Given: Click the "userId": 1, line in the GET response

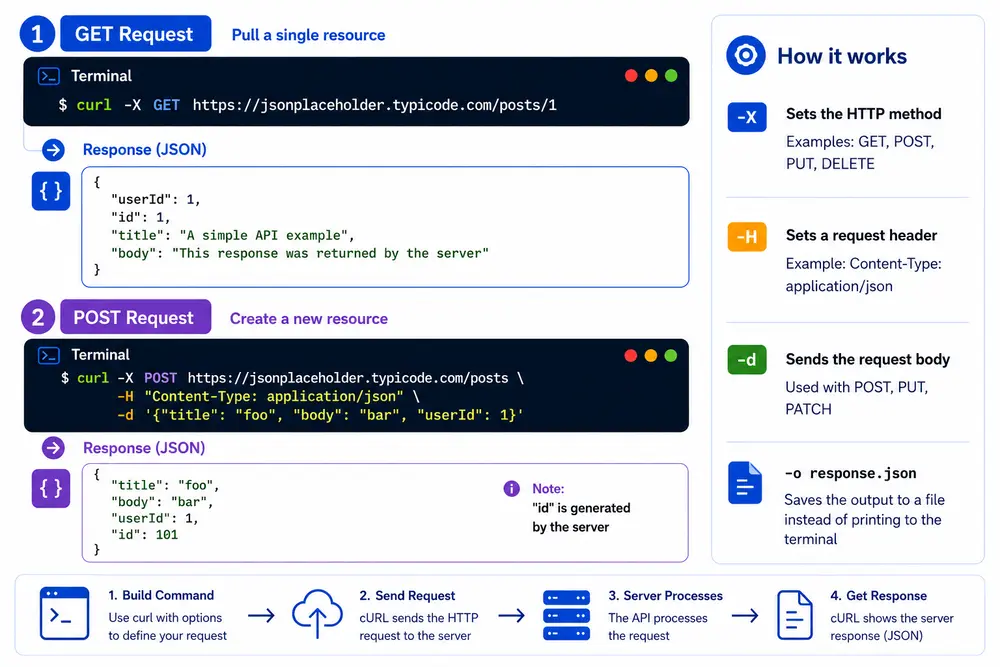Looking at the screenshot, I should click(x=156, y=200).
